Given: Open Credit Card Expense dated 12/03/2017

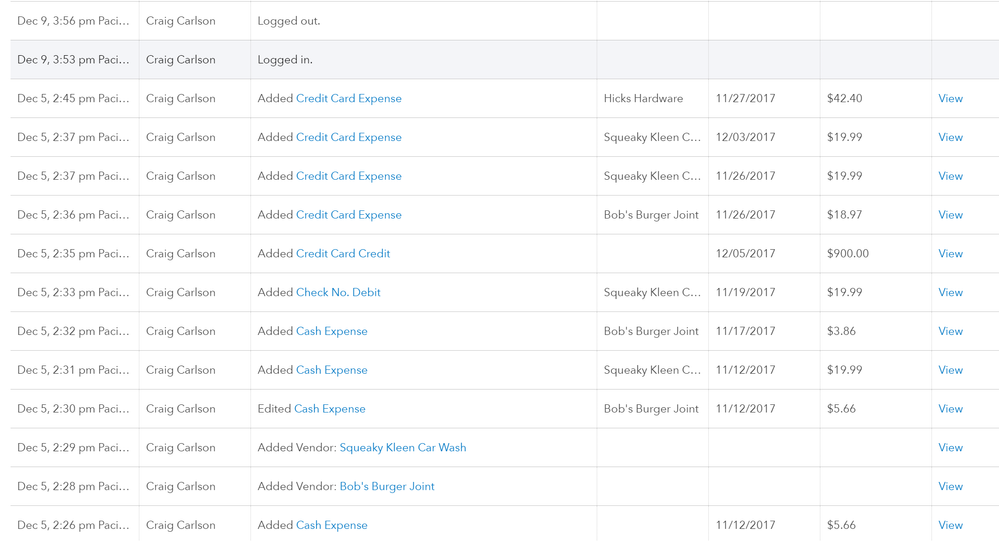Looking at the screenshot, I should tap(348, 138).
